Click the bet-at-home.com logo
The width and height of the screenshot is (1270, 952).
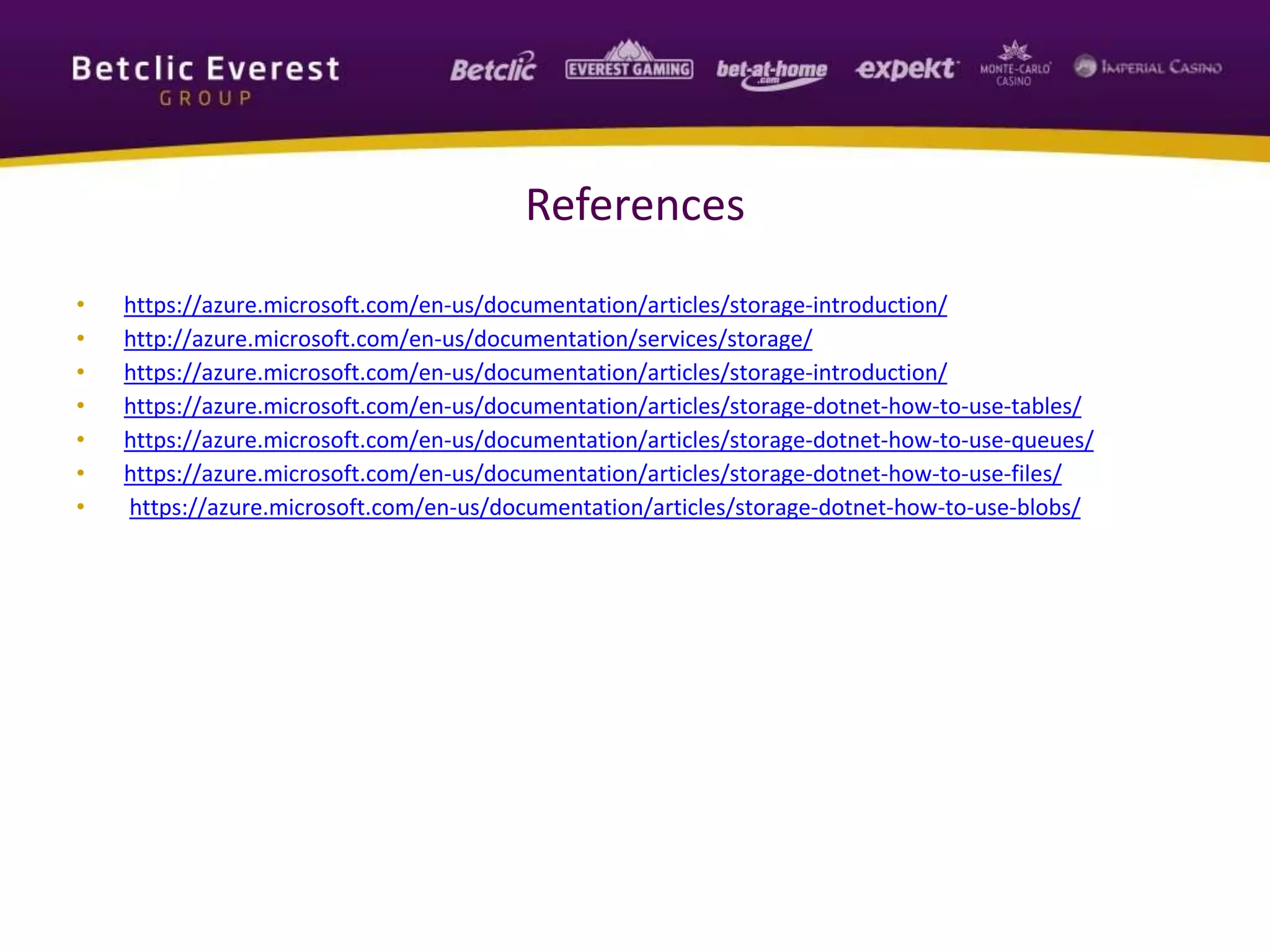[x=771, y=74]
